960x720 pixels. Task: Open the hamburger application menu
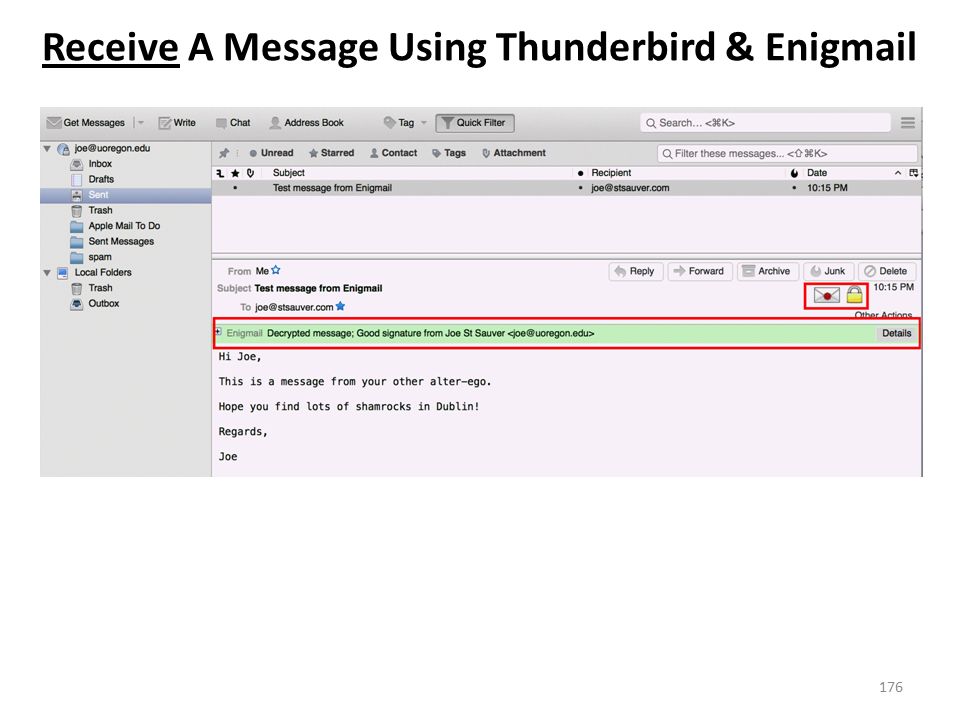coord(907,122)
